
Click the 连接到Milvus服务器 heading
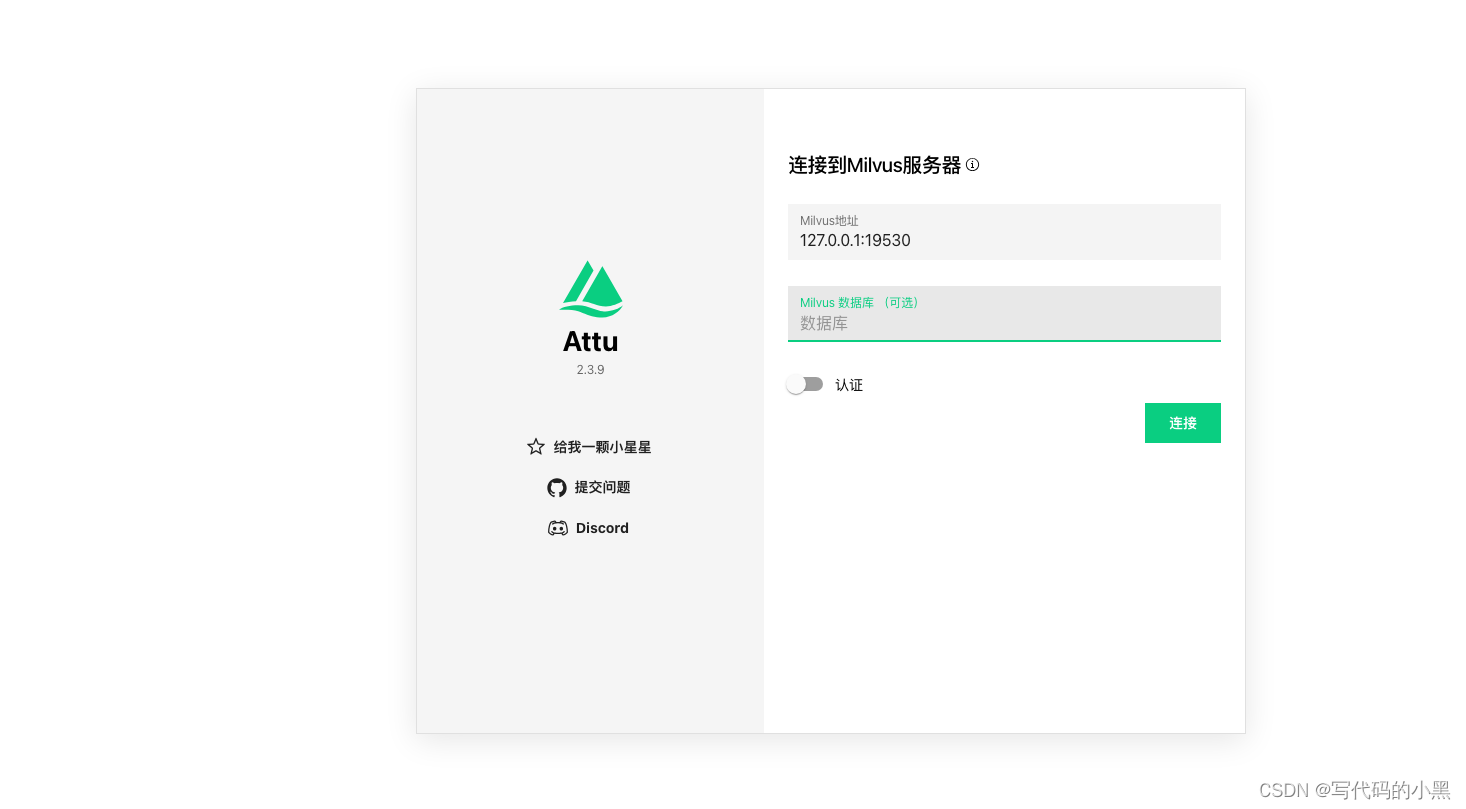(875, 165)
